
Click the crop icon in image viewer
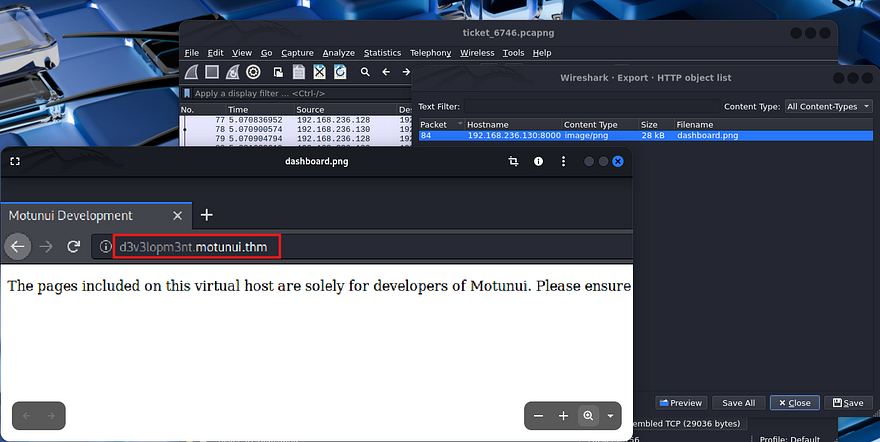[x=513, y=161]
